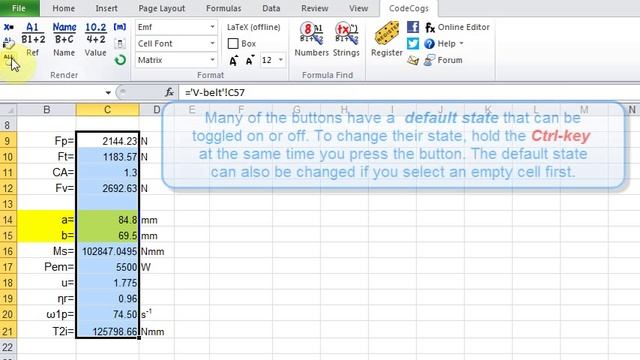This screenshot has height=360, width=640.
Task: Select cell with value 125798.66
Action: pyautogui.click(x=107, y=331)
